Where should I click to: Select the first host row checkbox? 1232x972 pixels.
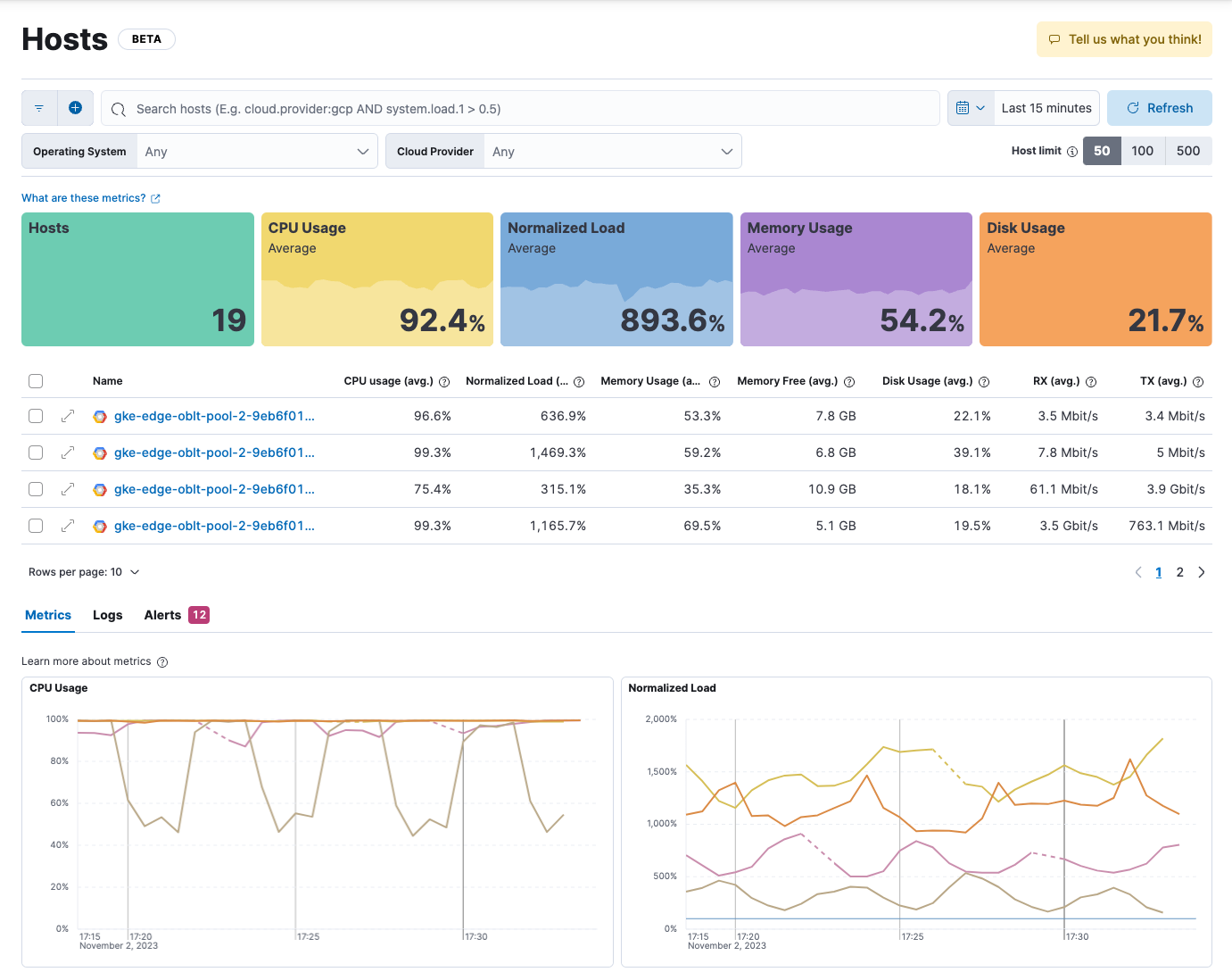coord(36,416)
